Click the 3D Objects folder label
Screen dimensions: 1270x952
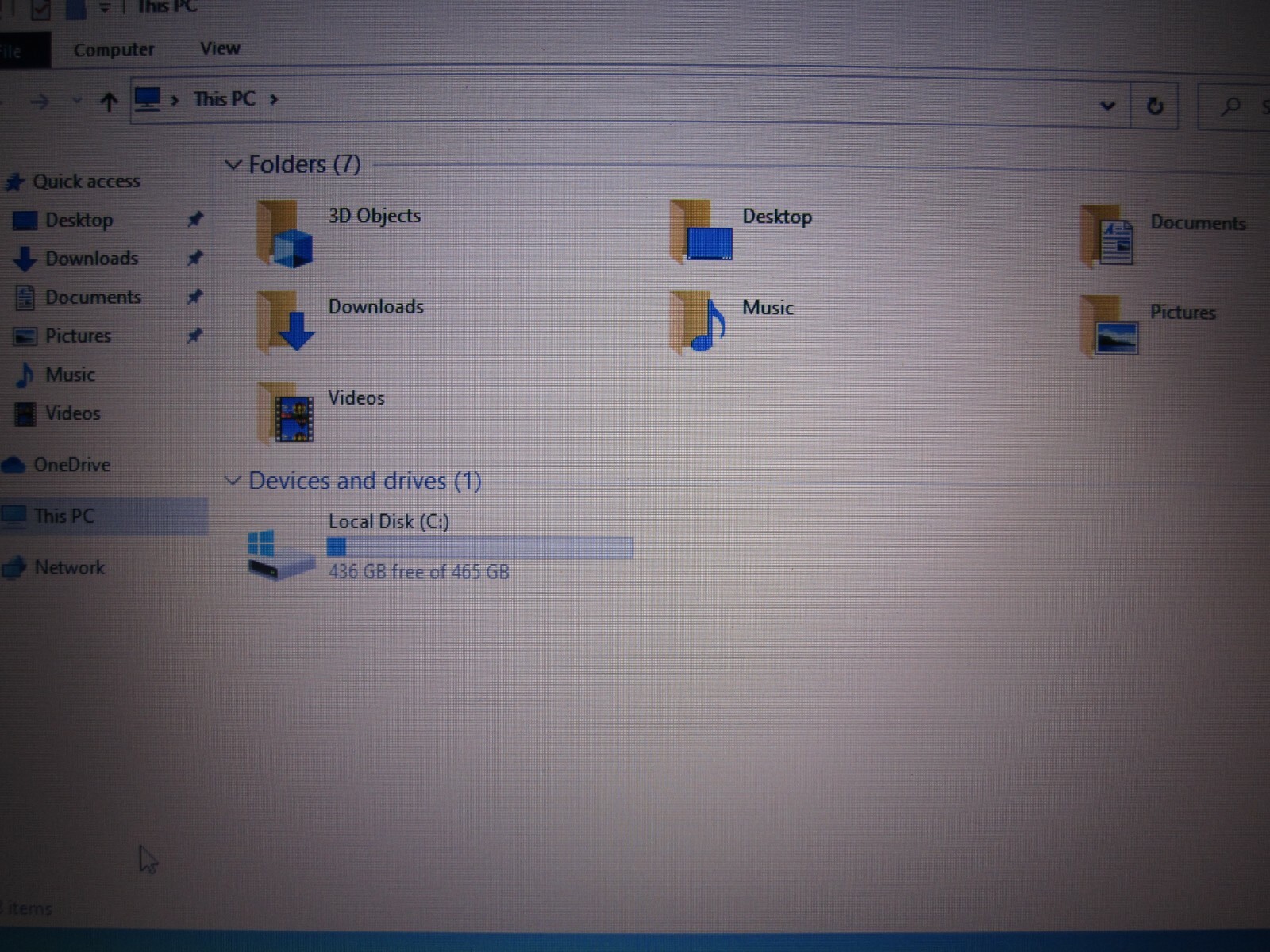(x=375, y=216)
